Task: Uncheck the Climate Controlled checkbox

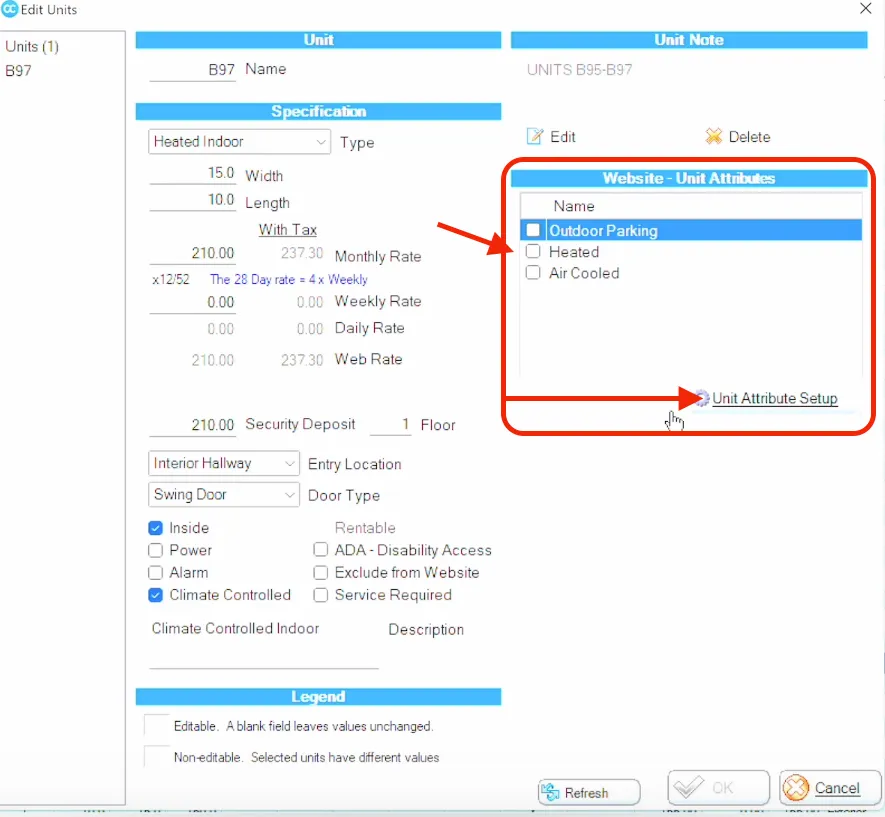Action: (155, 595)
